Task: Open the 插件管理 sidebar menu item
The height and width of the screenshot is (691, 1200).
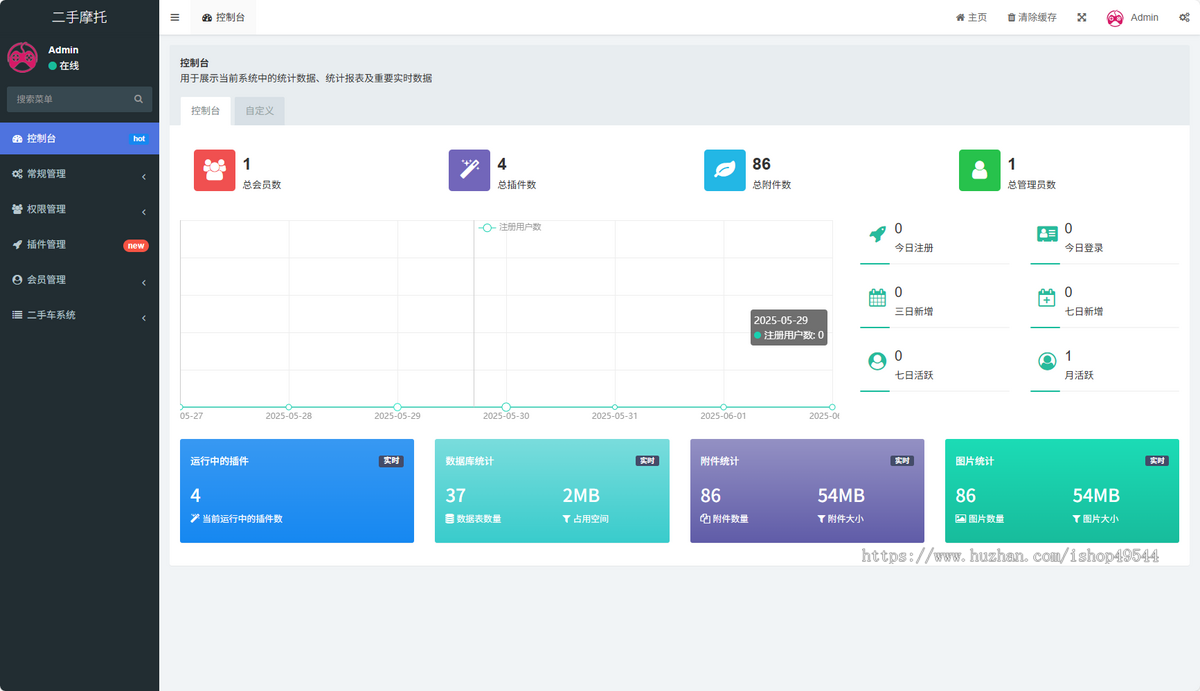Action: 79,244
